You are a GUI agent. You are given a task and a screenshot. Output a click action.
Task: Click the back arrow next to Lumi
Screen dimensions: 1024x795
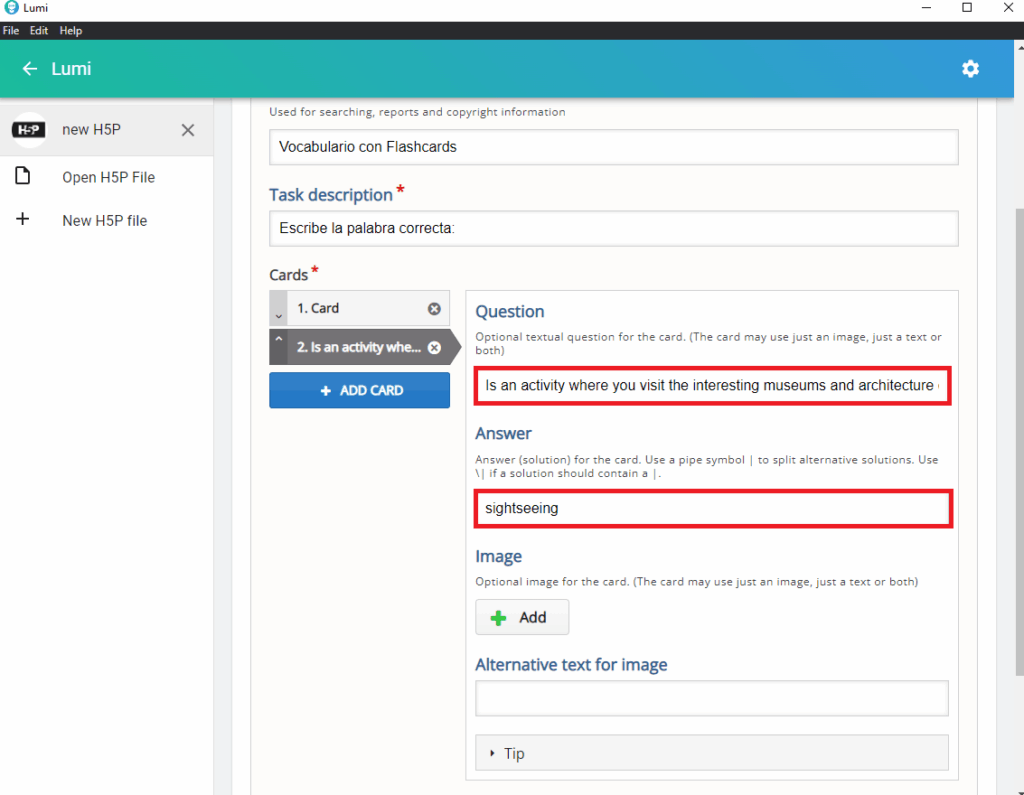click(x=30, y=69)
